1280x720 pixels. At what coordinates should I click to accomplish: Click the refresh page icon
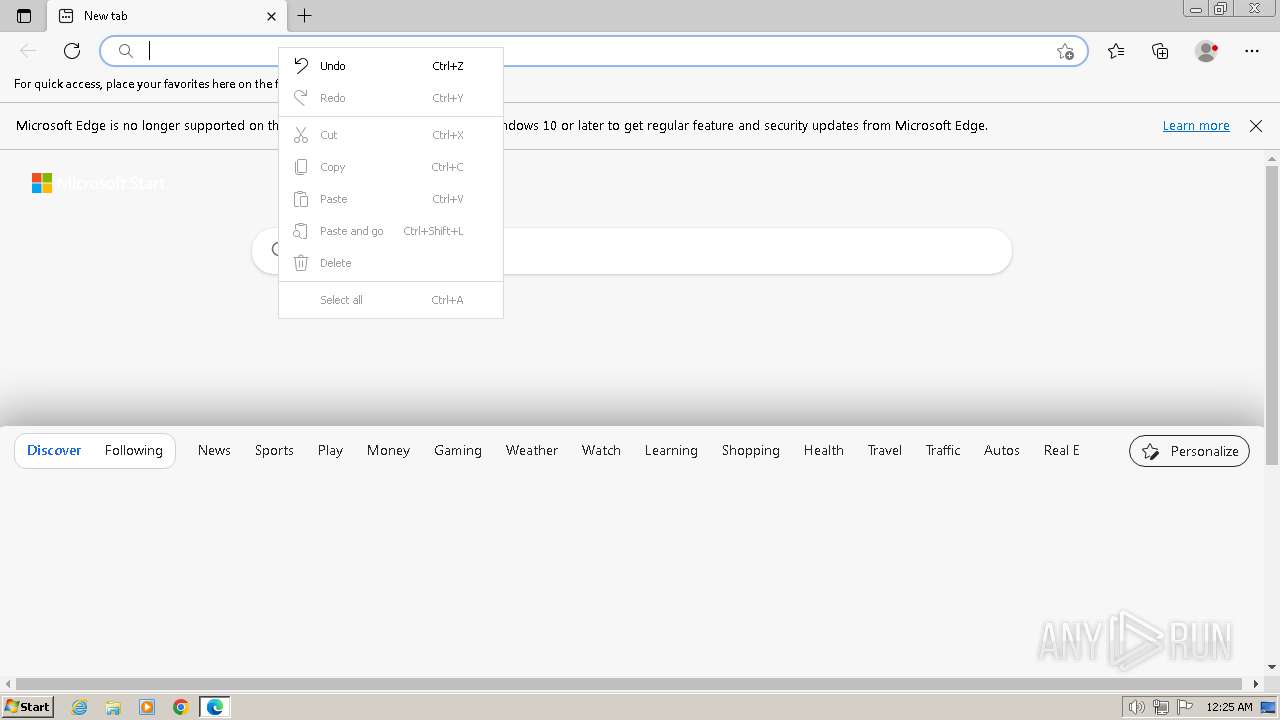coord(72,51)
